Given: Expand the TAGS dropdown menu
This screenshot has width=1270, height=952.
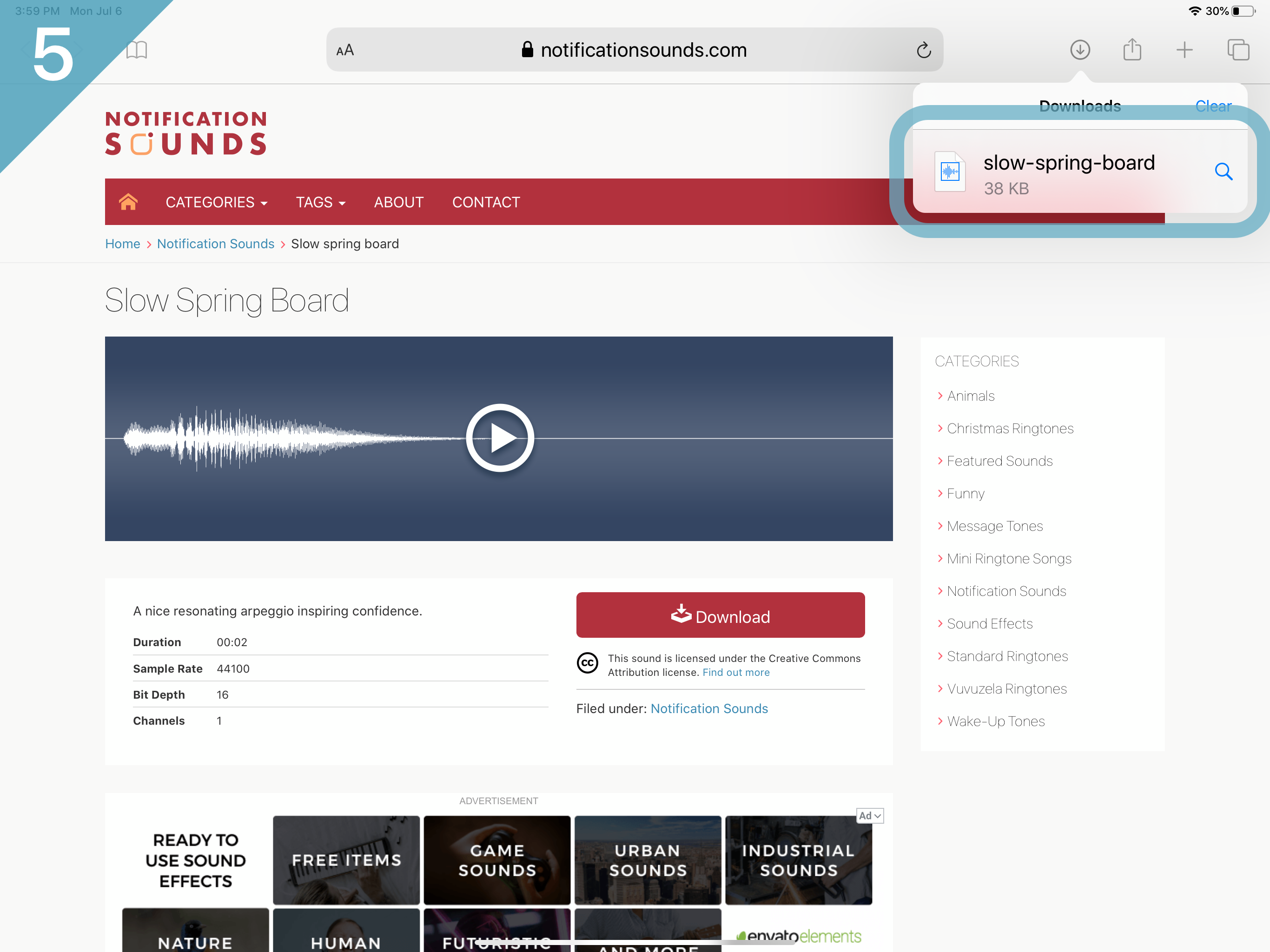Looking at the screenshot, I should [320, 202].
